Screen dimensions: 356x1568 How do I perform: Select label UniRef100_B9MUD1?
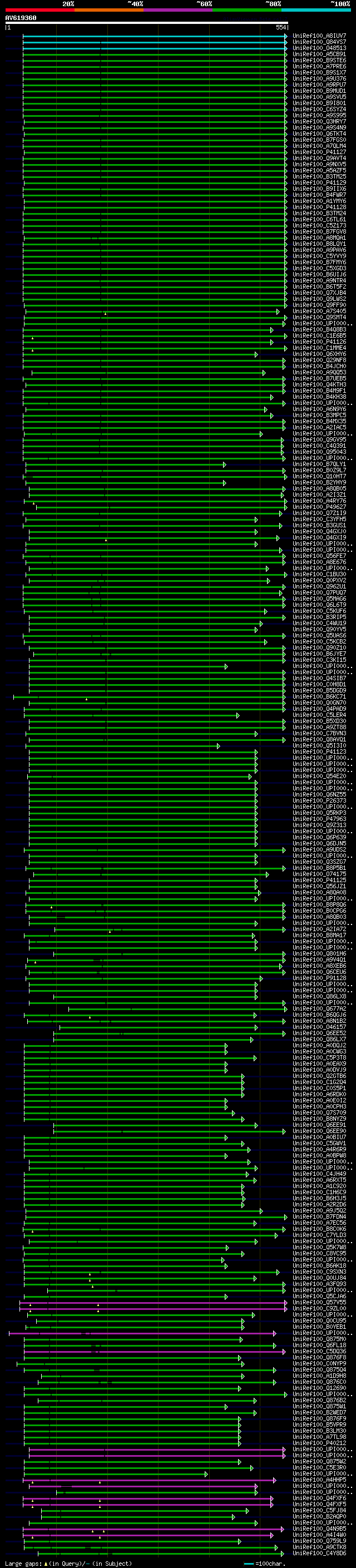coord(319,91)
